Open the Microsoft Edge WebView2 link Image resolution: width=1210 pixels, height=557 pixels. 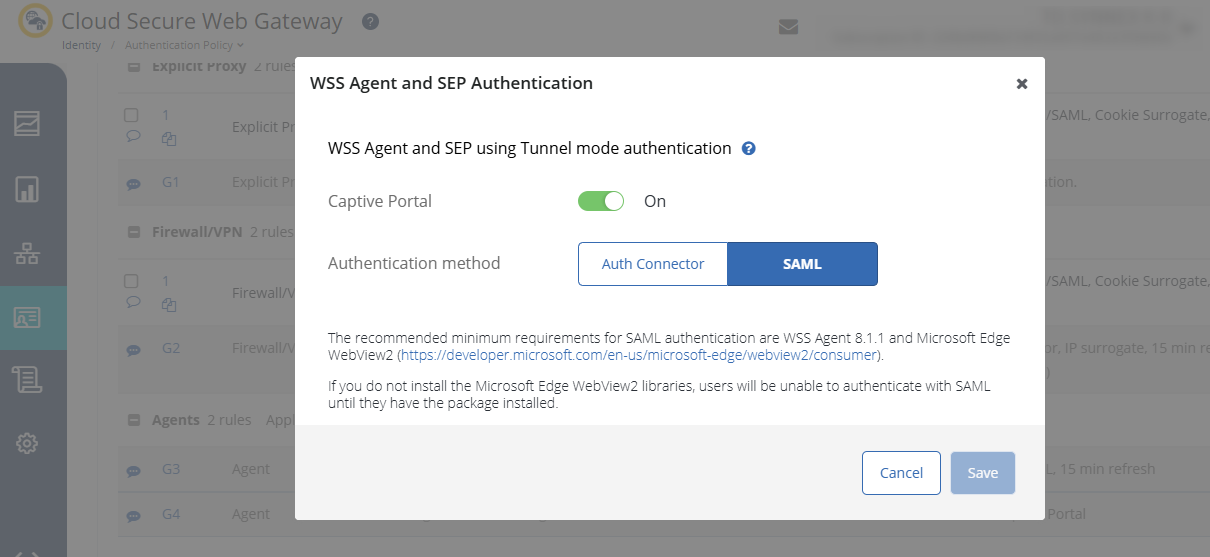point(640,355)
